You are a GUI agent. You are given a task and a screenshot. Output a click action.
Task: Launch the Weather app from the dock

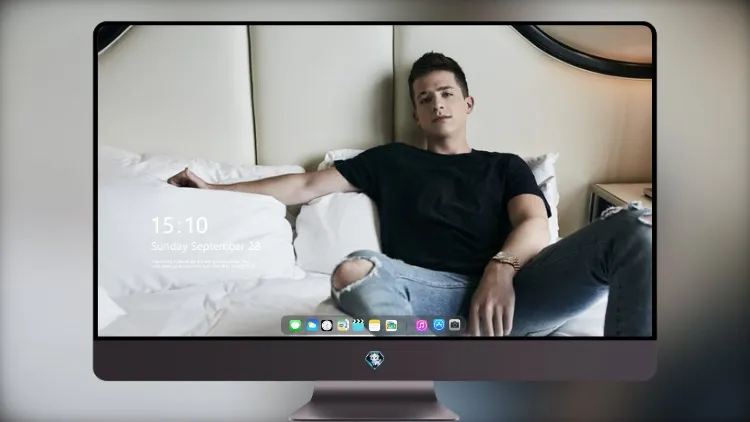coord(311,326)
